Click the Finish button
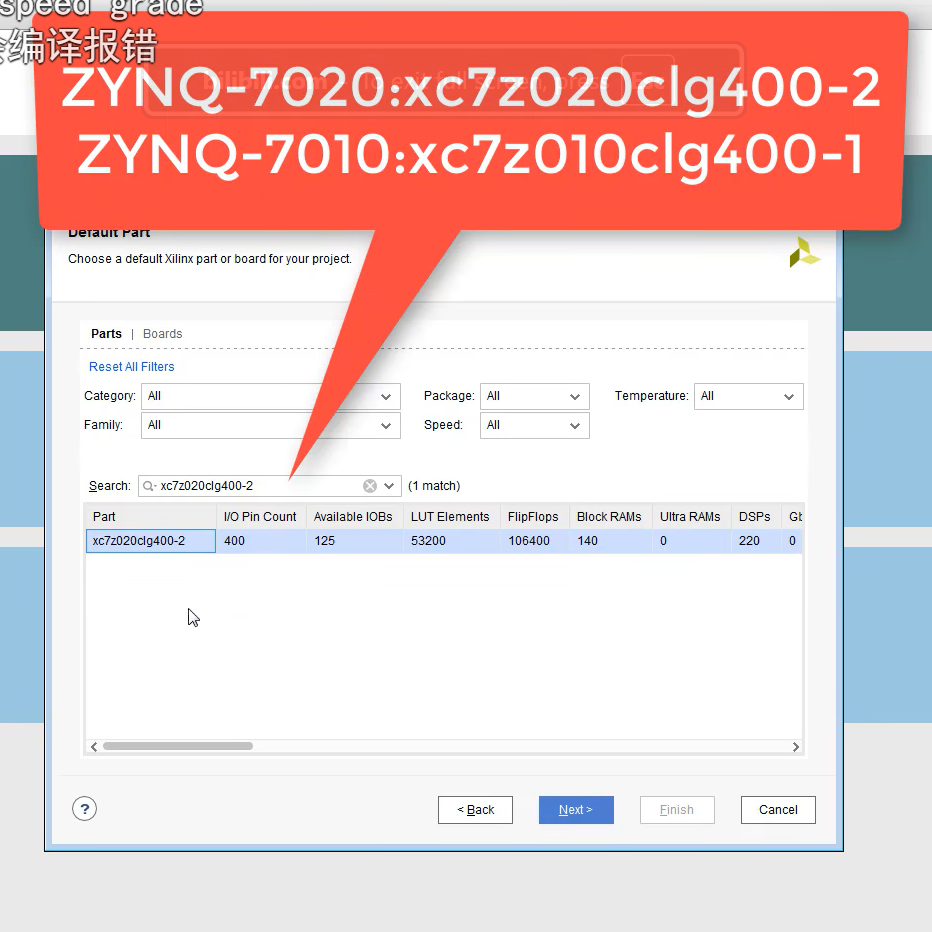This screenshot has height=932, width=932. click(x=677, y=810)
